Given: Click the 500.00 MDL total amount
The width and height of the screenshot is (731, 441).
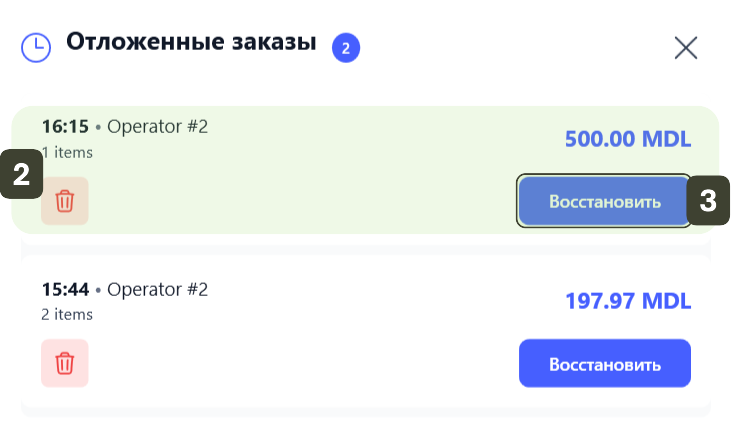Looking at the screenshot, I should tap(627, 139).
